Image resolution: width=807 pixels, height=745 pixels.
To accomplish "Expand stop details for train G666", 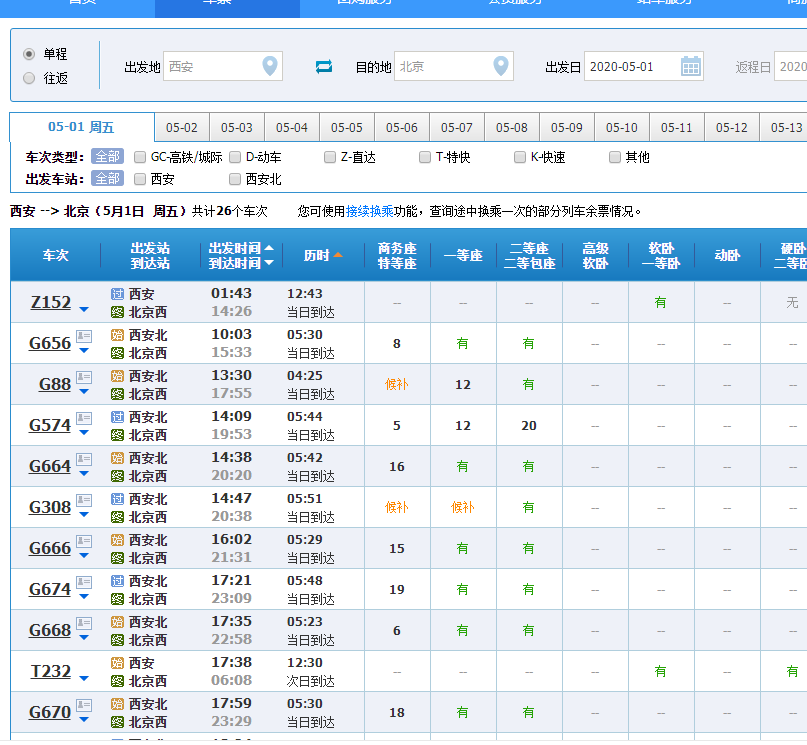I will tap(84, 556).
